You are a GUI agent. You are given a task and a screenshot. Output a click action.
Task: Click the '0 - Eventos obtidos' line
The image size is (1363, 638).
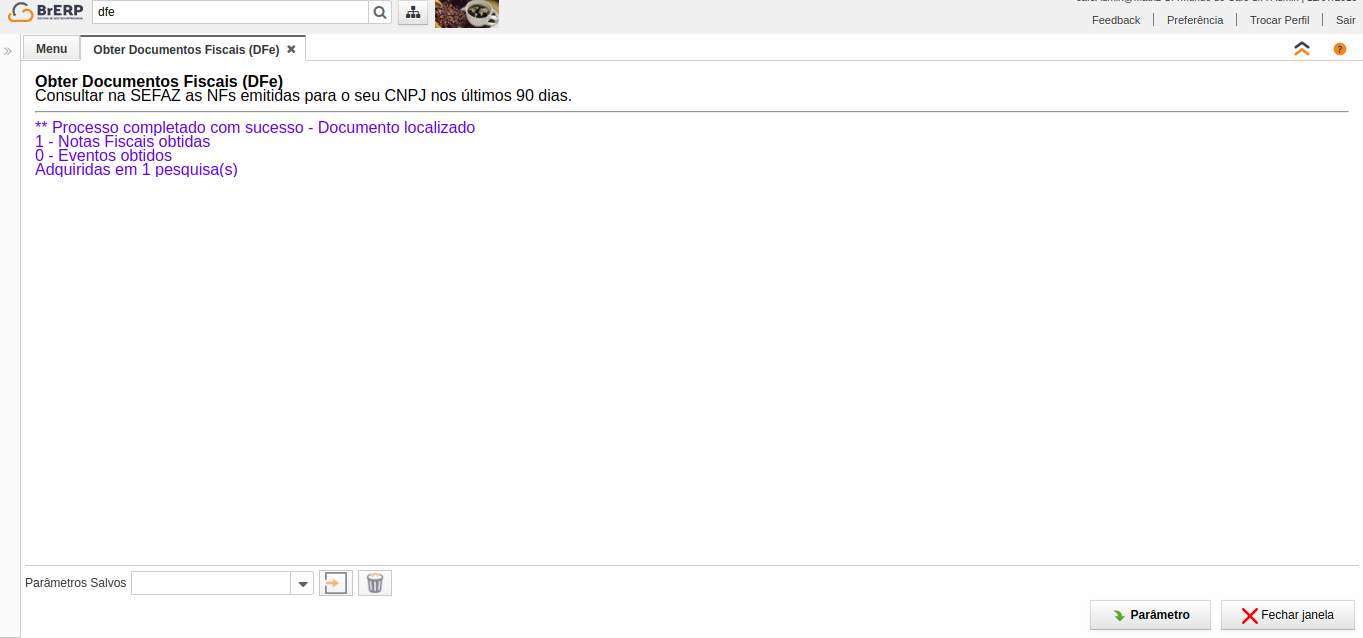tap(103, 156)
